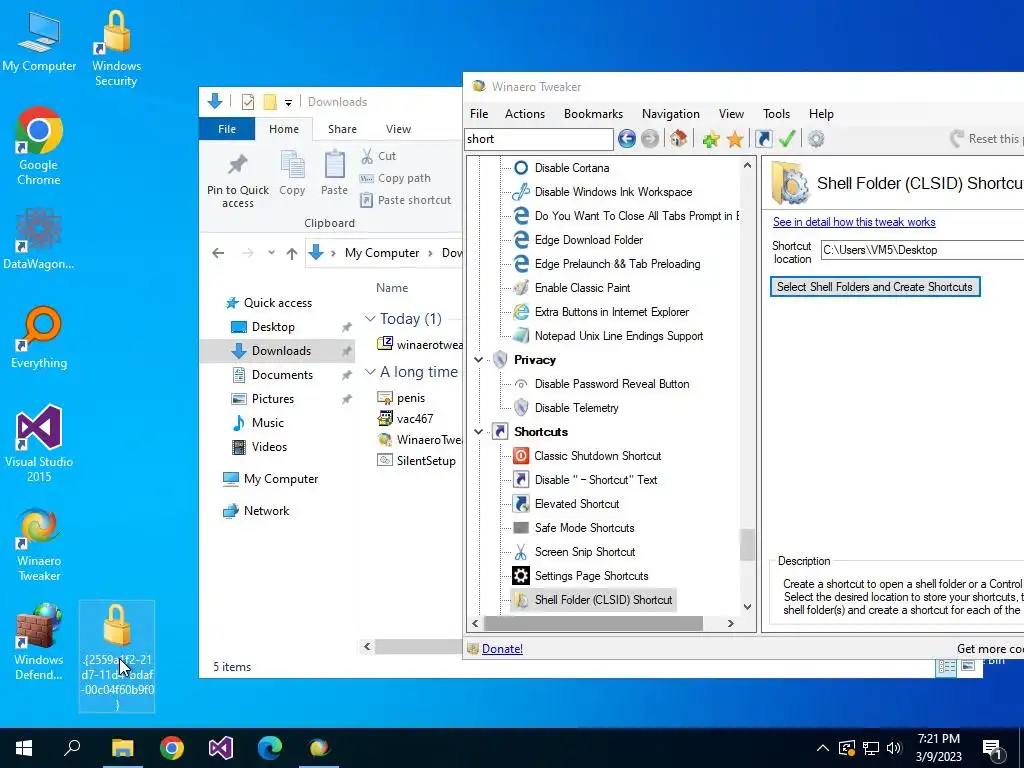This screenshot has width=1024, height=768.
Task: Click the tree panel vertical scrollbar thumb
Action: pos(747,545)
